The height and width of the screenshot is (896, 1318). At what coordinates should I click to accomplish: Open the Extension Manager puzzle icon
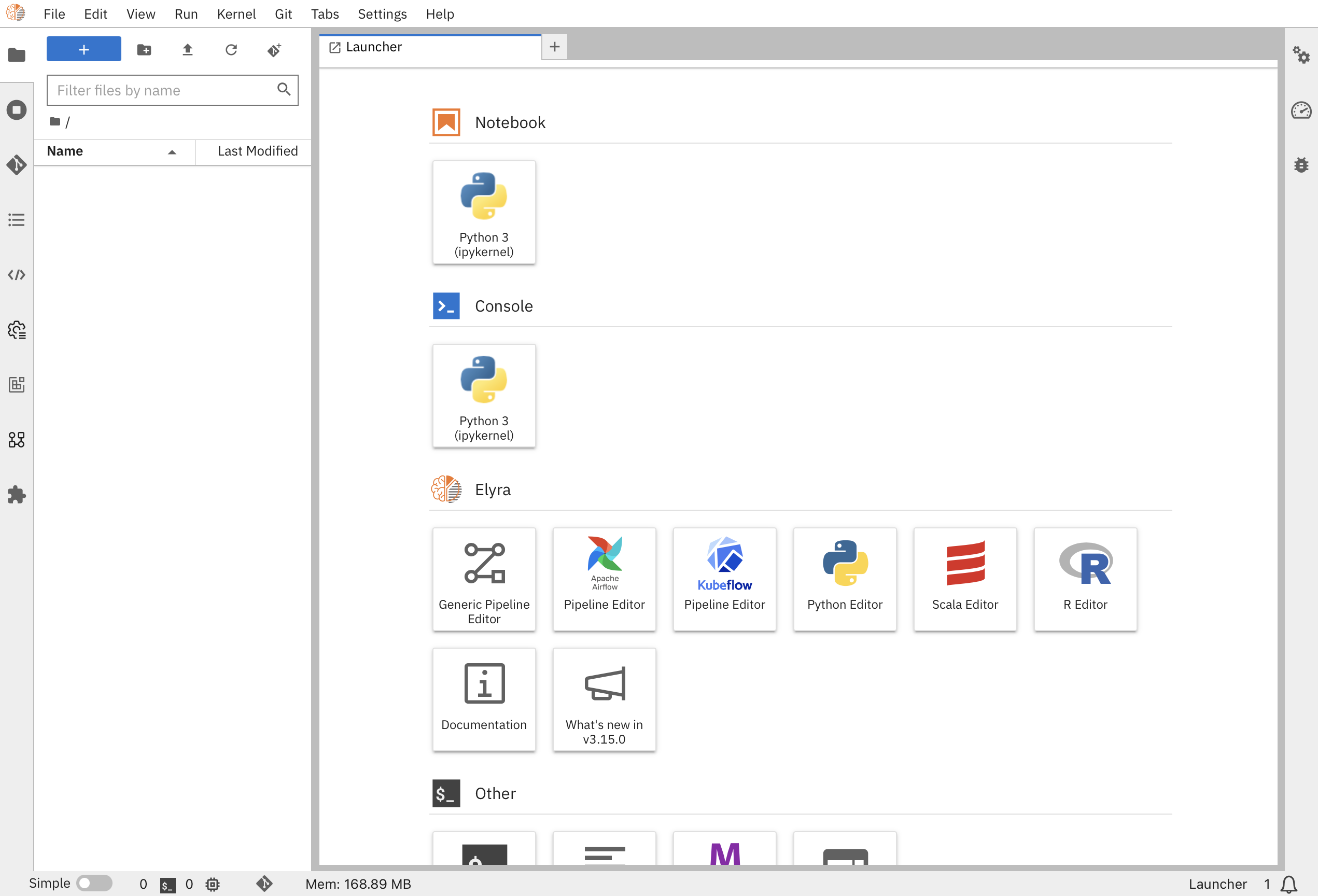tap(17, 495)
